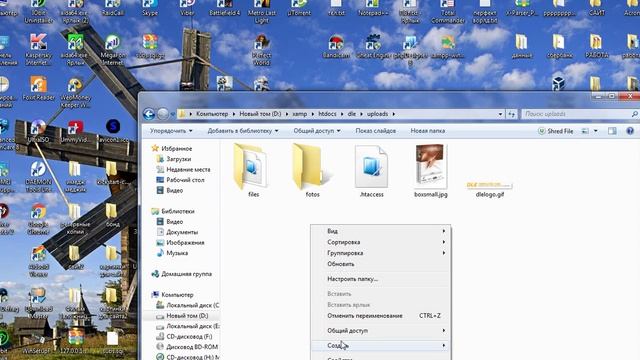Click the Explorer Back arrow button

(149, 114)
